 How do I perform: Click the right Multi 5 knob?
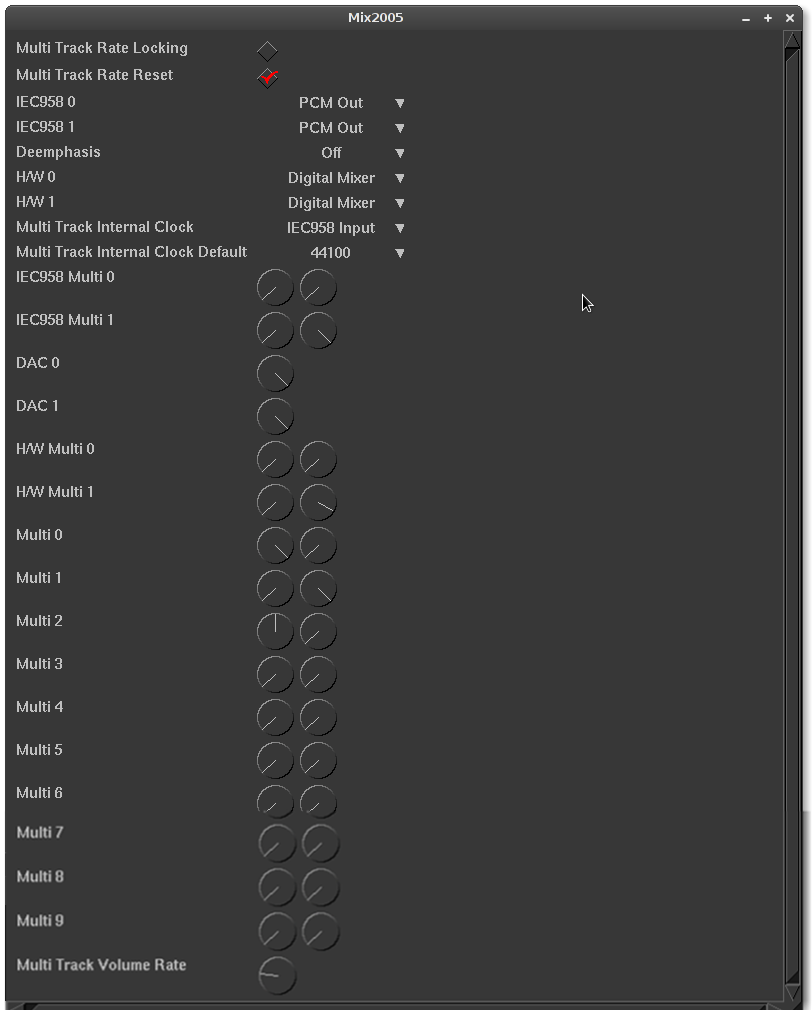pyautogui.click(x=318, y=761)
